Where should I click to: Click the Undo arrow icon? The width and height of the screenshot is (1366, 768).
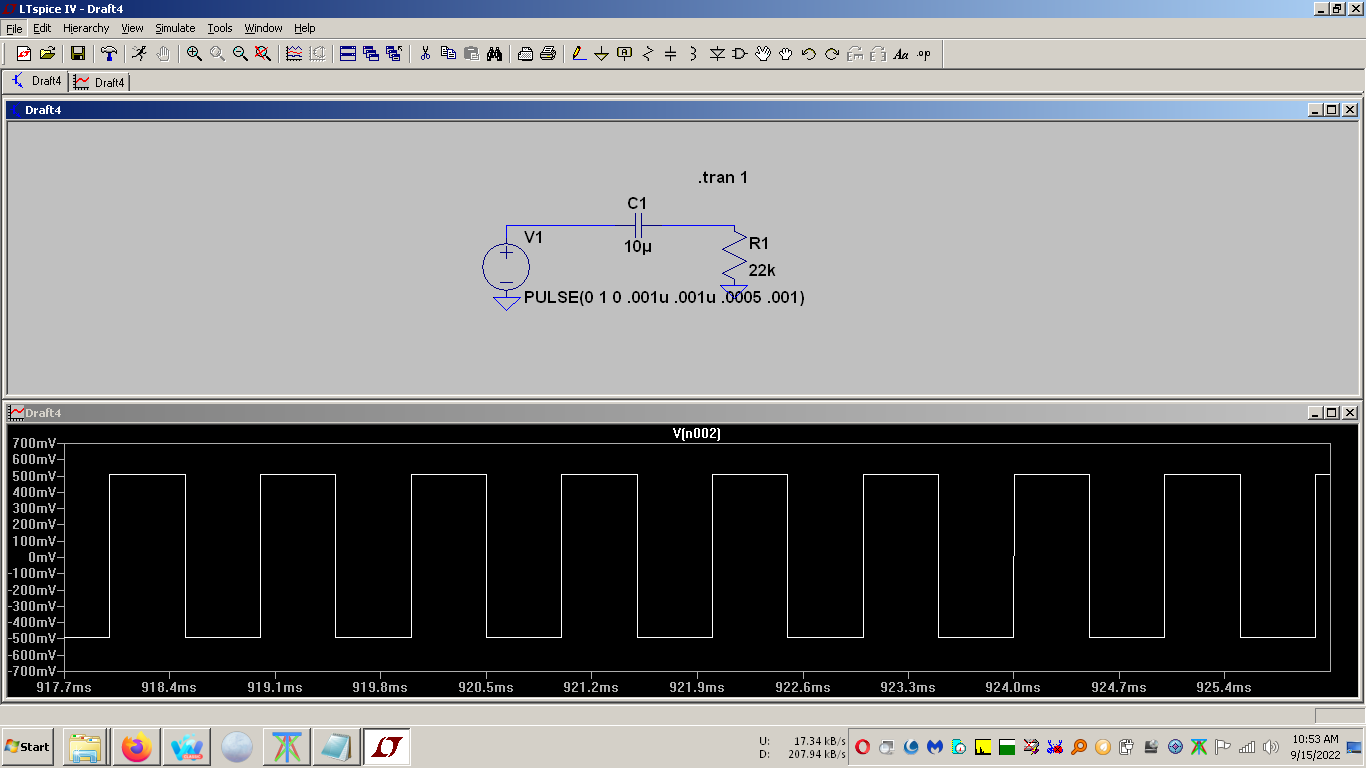pos(808,54)
